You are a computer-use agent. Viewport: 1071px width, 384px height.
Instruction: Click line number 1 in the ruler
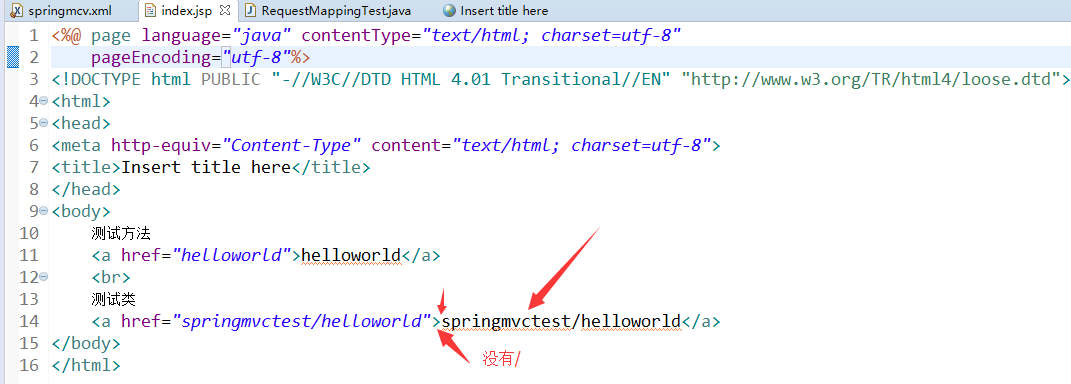click(33, 35)
